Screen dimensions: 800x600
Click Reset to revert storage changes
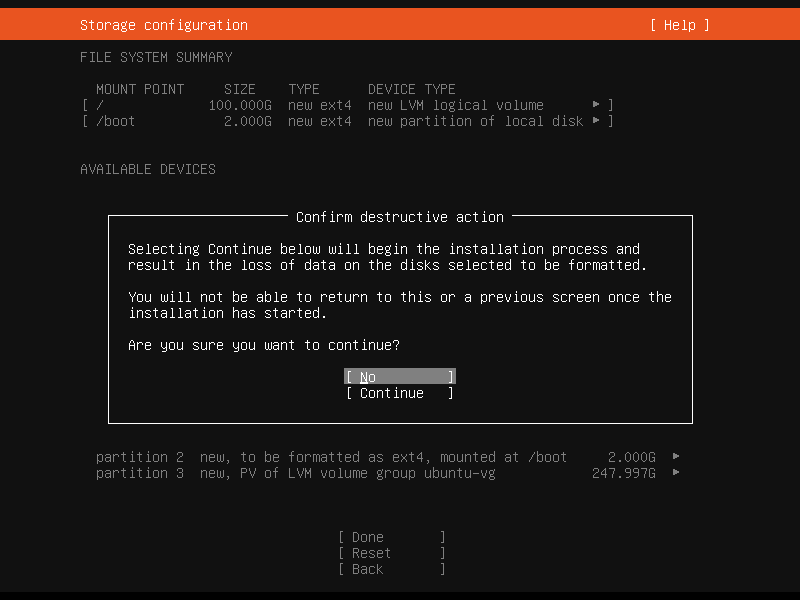tap(391, 553)
